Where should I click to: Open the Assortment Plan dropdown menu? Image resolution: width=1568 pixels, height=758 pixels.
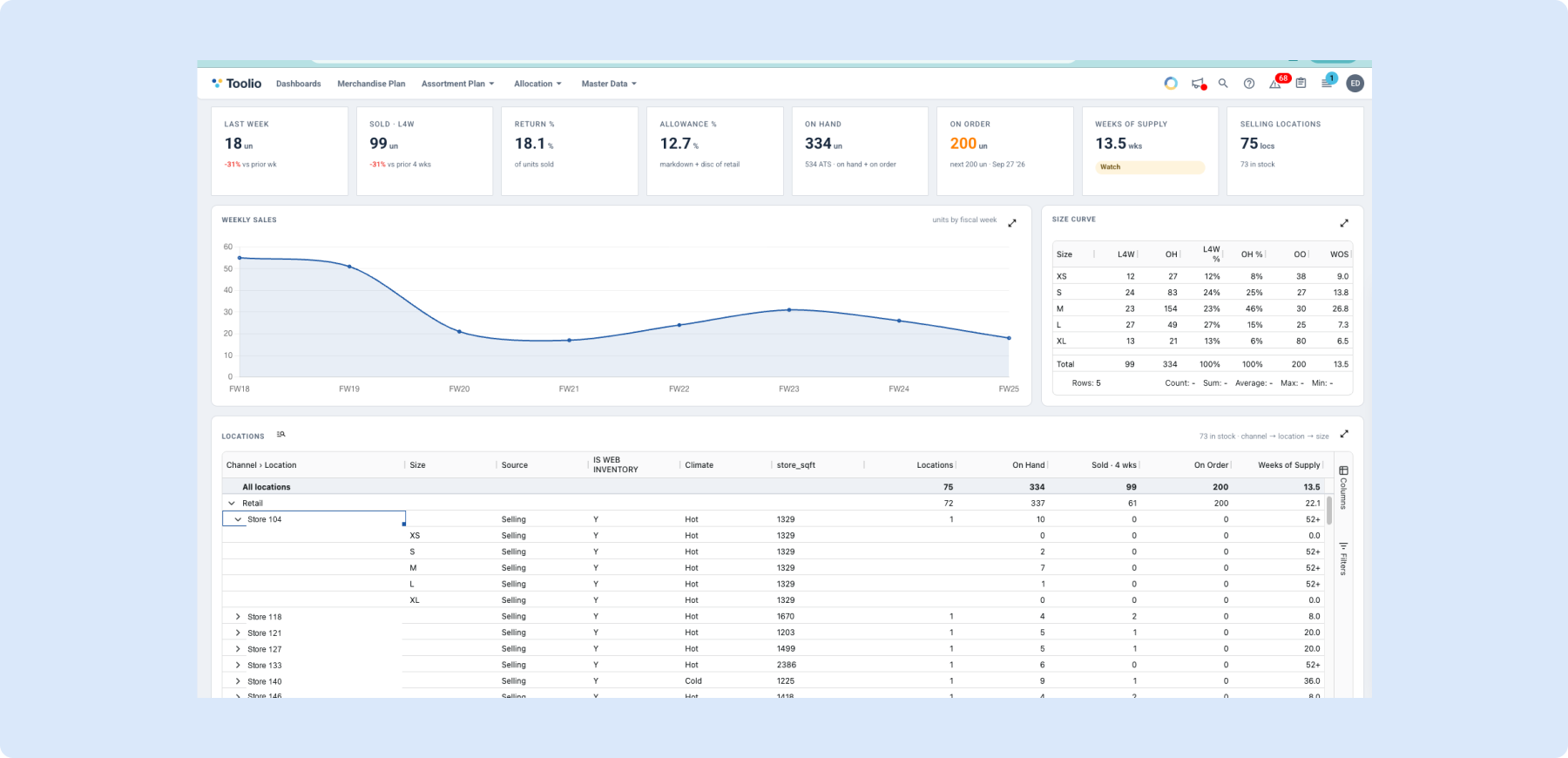pos(458,84)
